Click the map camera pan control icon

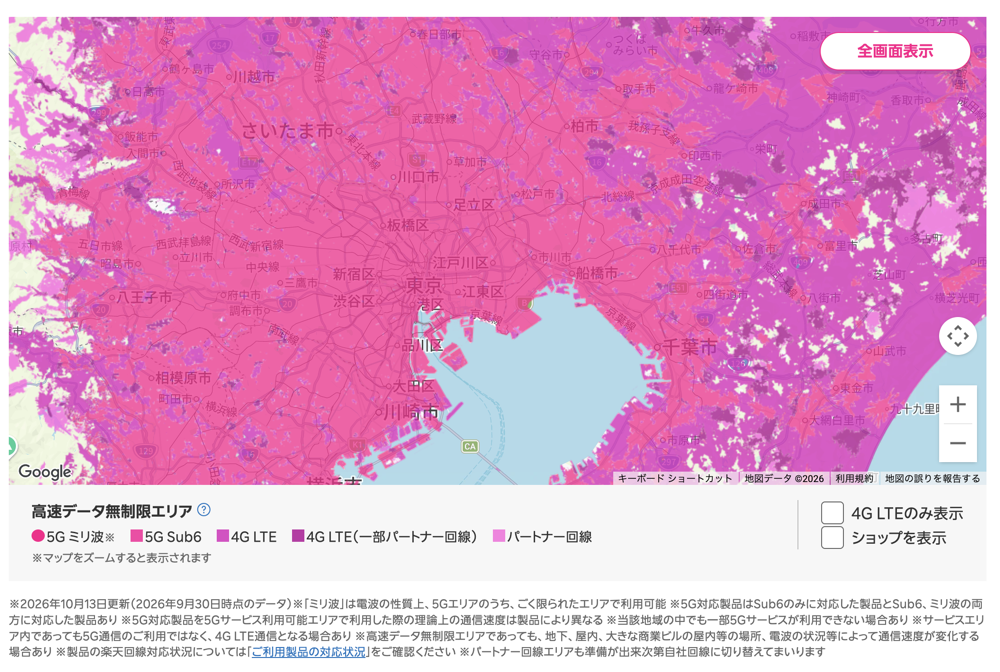tap(958, 336)
